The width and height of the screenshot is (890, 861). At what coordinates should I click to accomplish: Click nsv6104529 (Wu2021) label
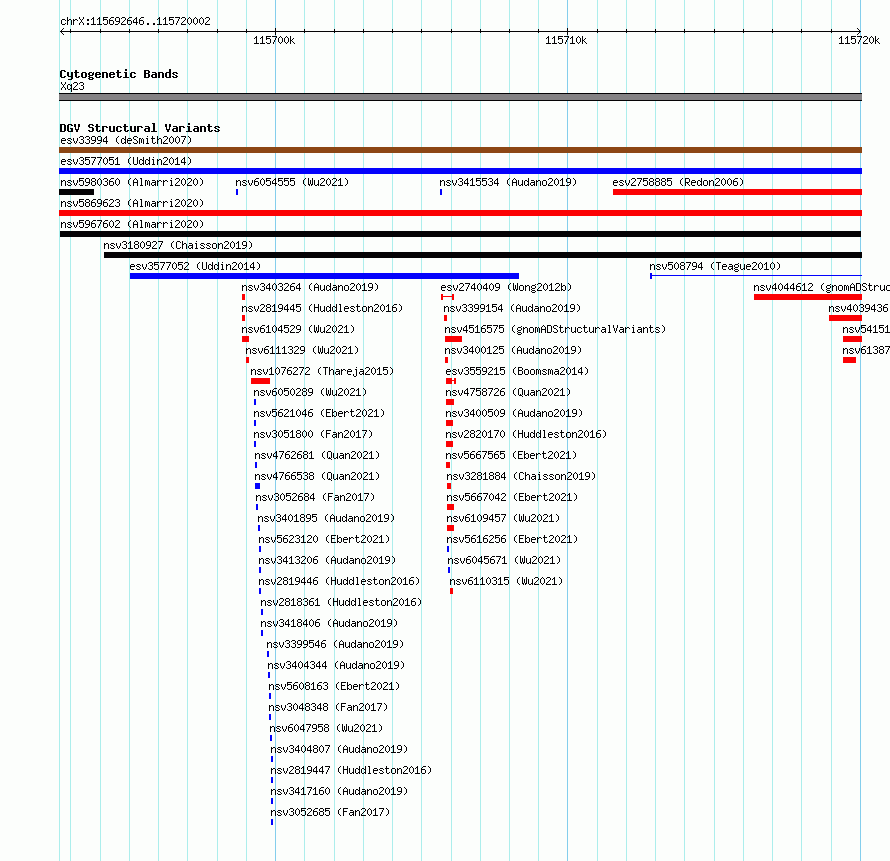pos(297,329)
